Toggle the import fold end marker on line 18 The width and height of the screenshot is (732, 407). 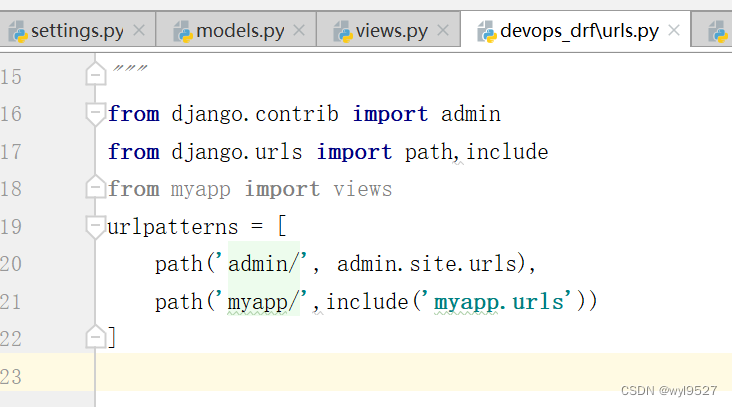point(96,187)
